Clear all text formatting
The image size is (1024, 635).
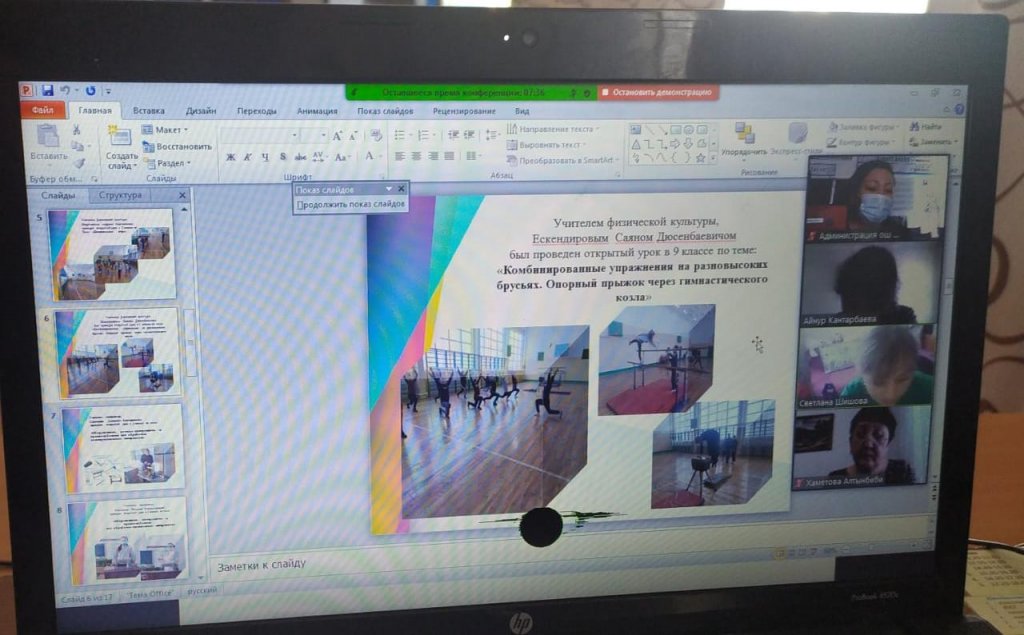coord(376,136)
